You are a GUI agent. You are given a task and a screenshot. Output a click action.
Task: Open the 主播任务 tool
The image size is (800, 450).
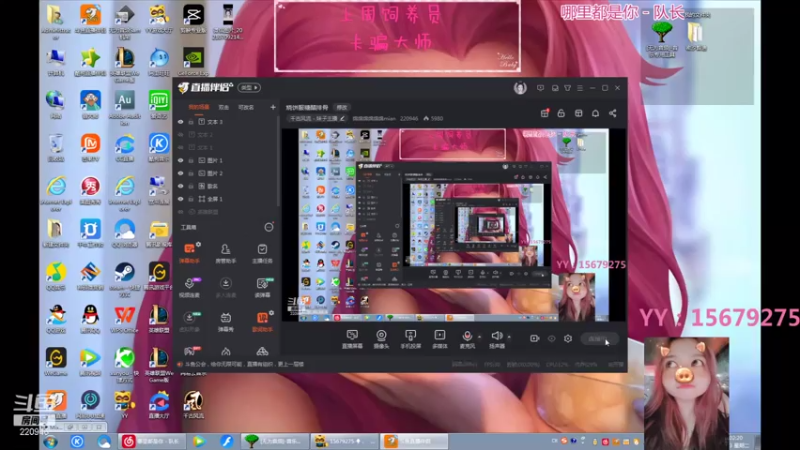click(x=262, y=253)
